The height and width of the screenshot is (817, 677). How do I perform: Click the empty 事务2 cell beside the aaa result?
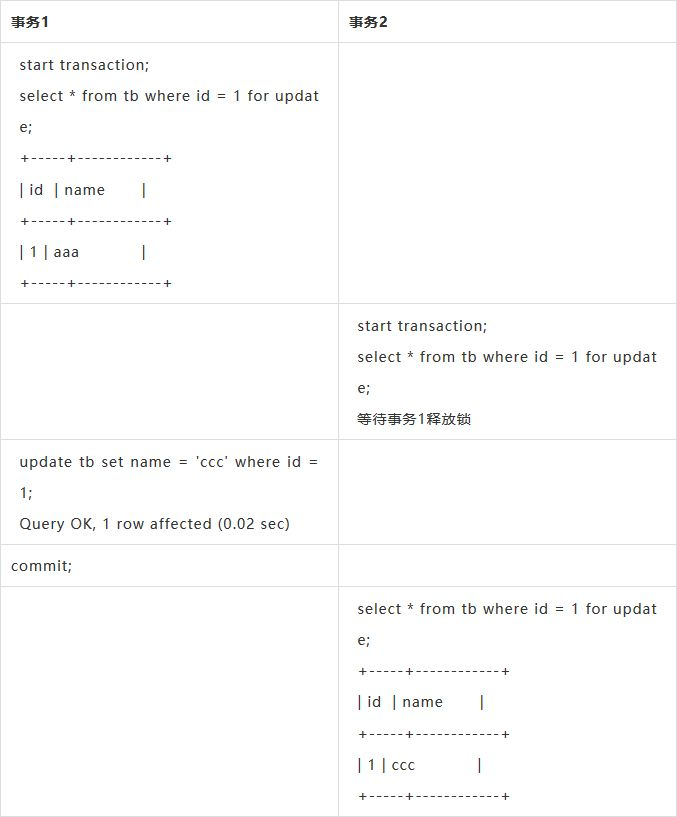click(x=507, y=173)
